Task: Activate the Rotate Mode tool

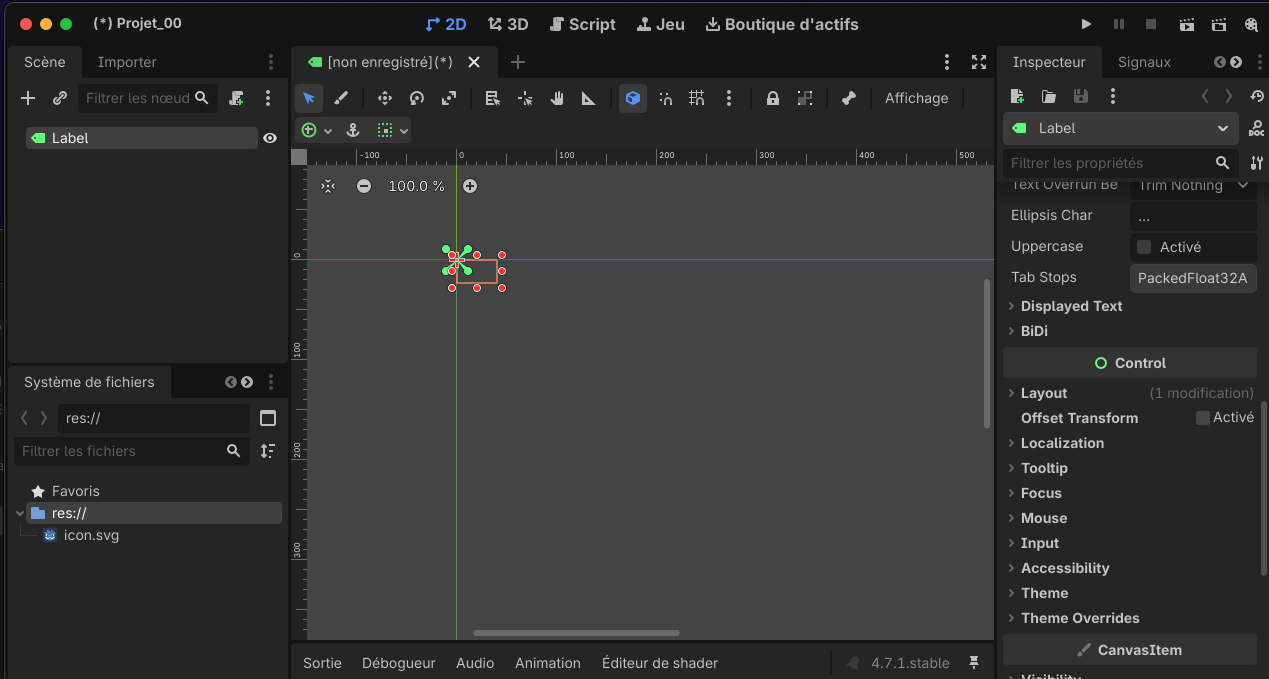Action: click(x=417, y=98)
